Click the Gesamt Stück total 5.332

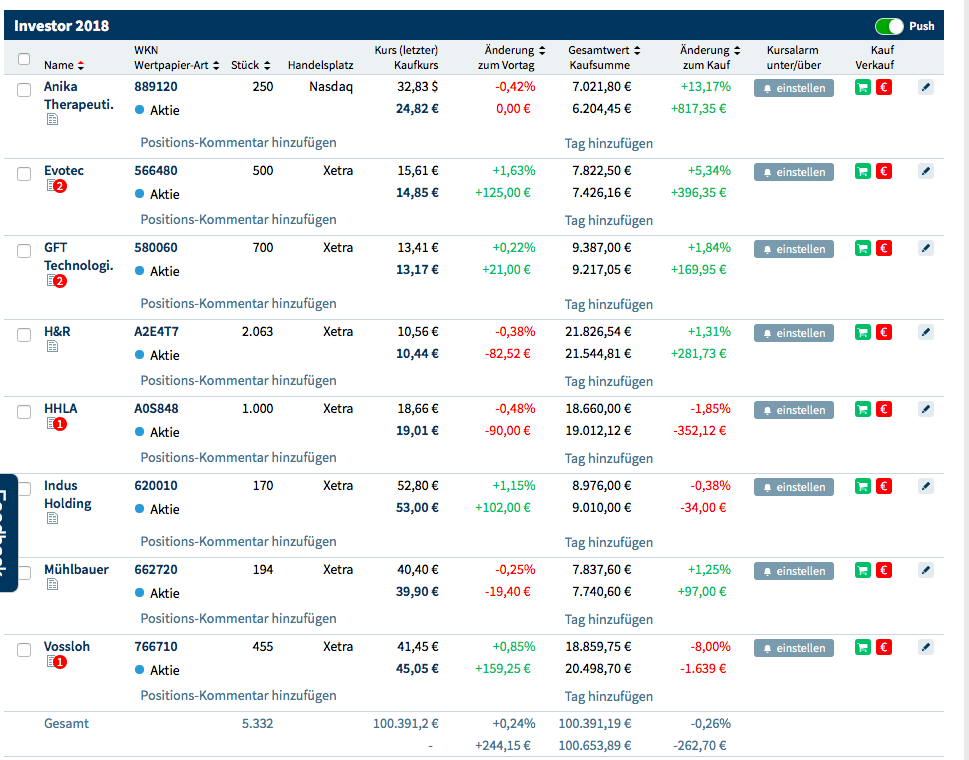[x=257, y=724]
